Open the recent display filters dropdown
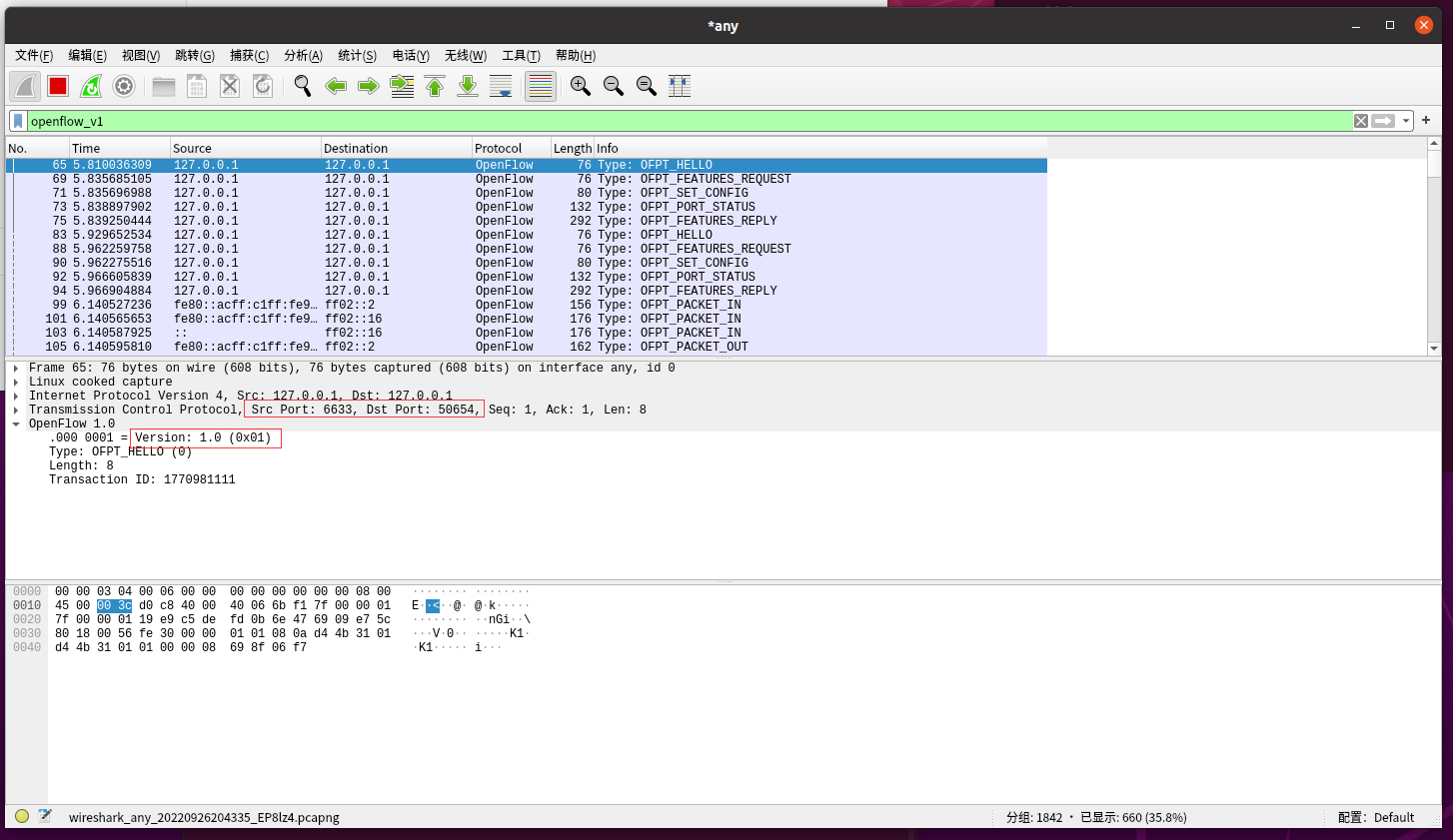 pos(1406,121)
